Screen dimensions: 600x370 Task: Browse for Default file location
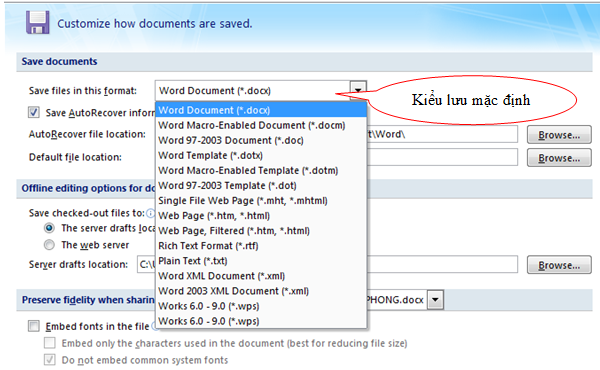[559, 158]
